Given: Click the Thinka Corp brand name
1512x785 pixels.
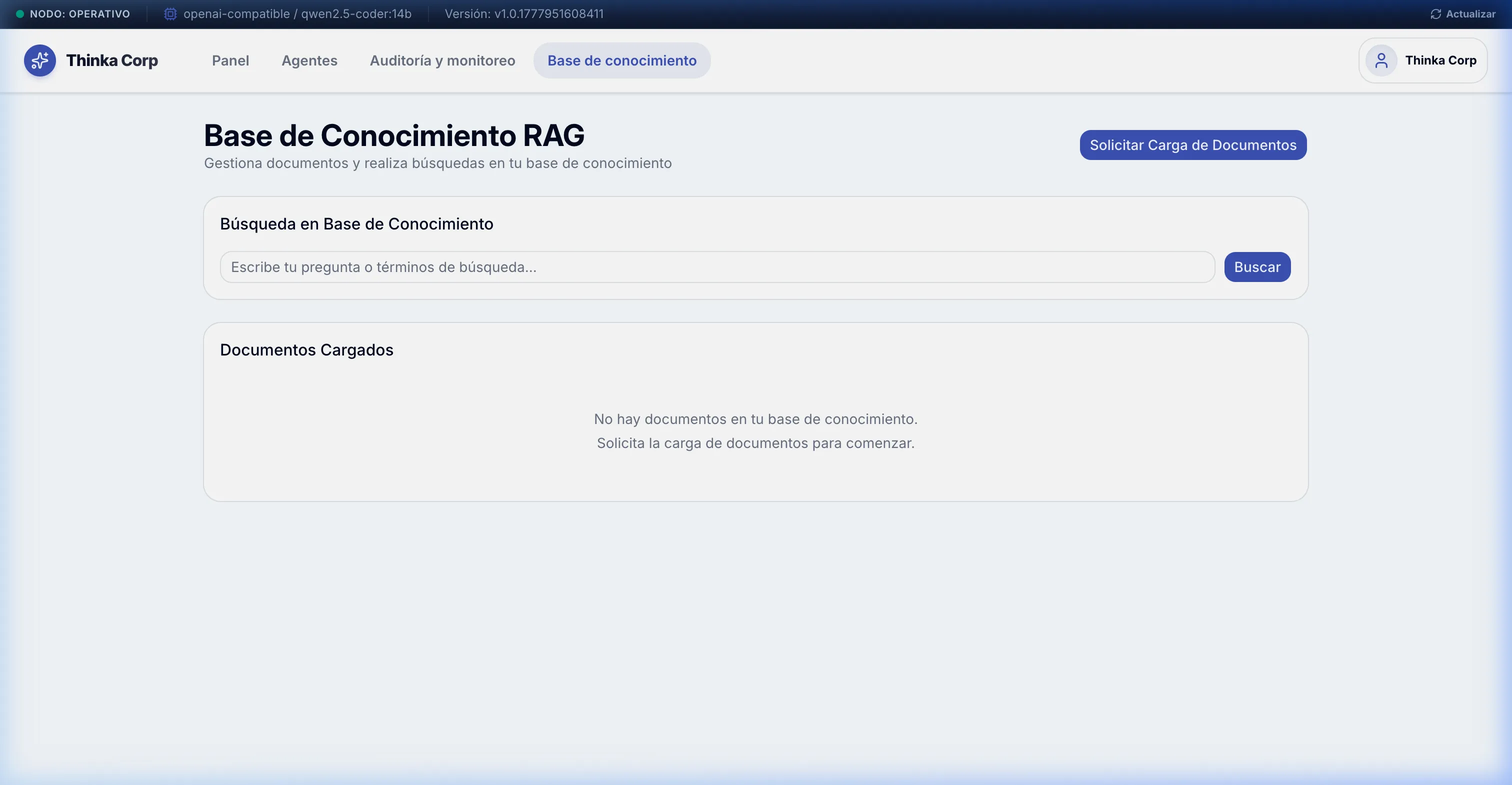Looking at the screenshot, I should (112, 60).
